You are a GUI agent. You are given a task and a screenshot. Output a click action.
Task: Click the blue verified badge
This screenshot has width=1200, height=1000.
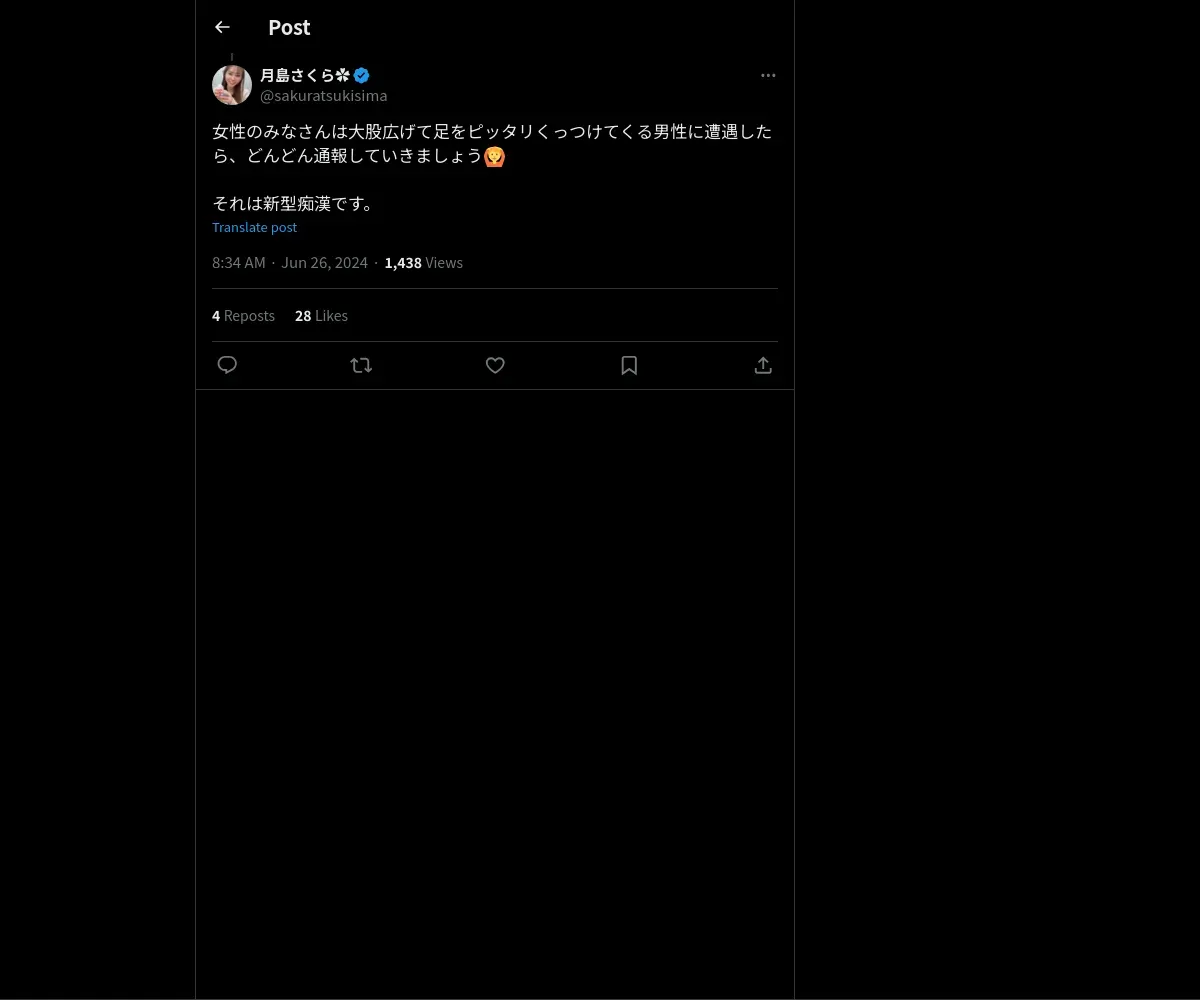click(362, 75)
